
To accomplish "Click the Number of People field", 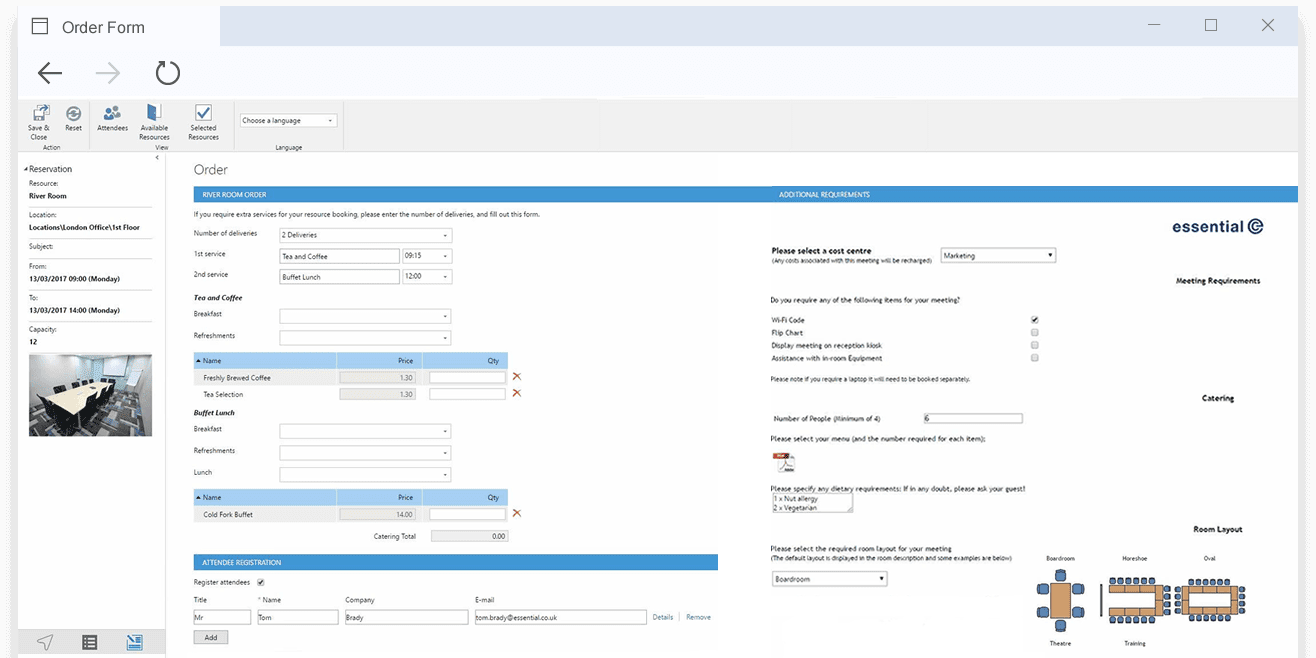I will [973, 419].
